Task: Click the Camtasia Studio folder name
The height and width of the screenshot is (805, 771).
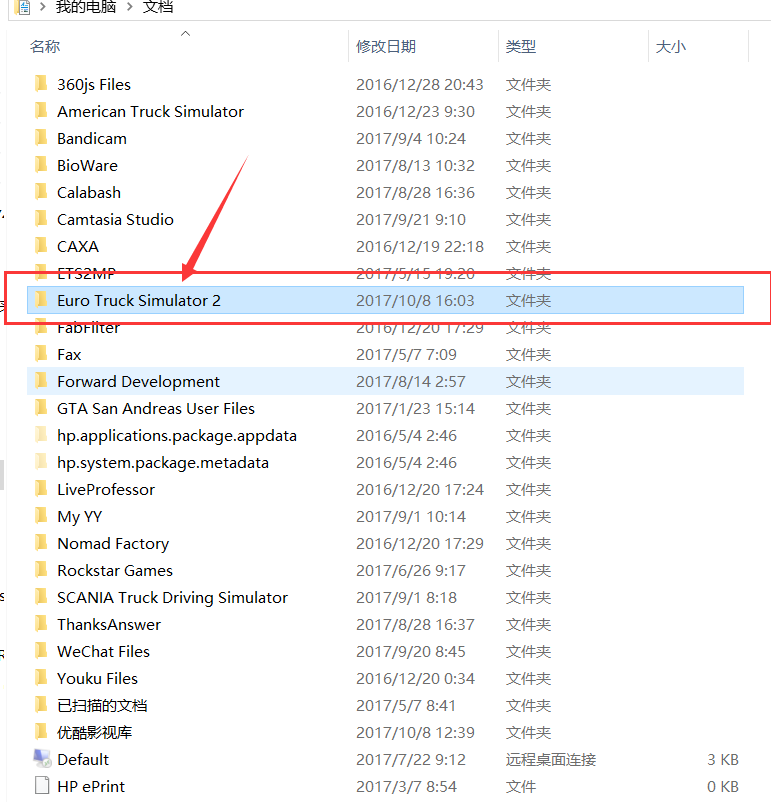Action: [115, 220]
